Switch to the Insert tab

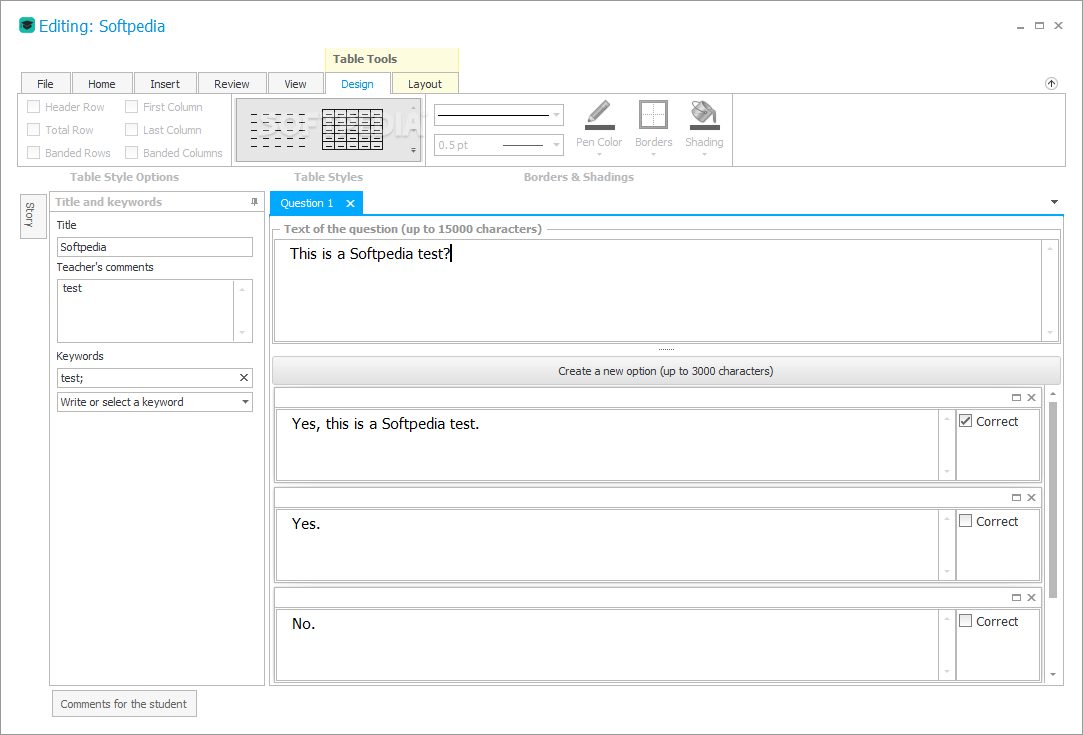click(165, 84)
